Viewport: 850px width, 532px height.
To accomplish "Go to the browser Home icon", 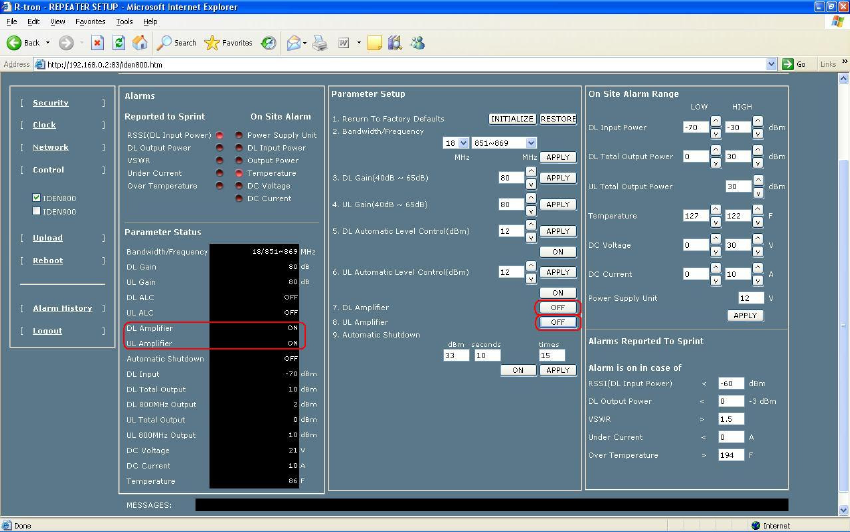I will coord(140,43).
